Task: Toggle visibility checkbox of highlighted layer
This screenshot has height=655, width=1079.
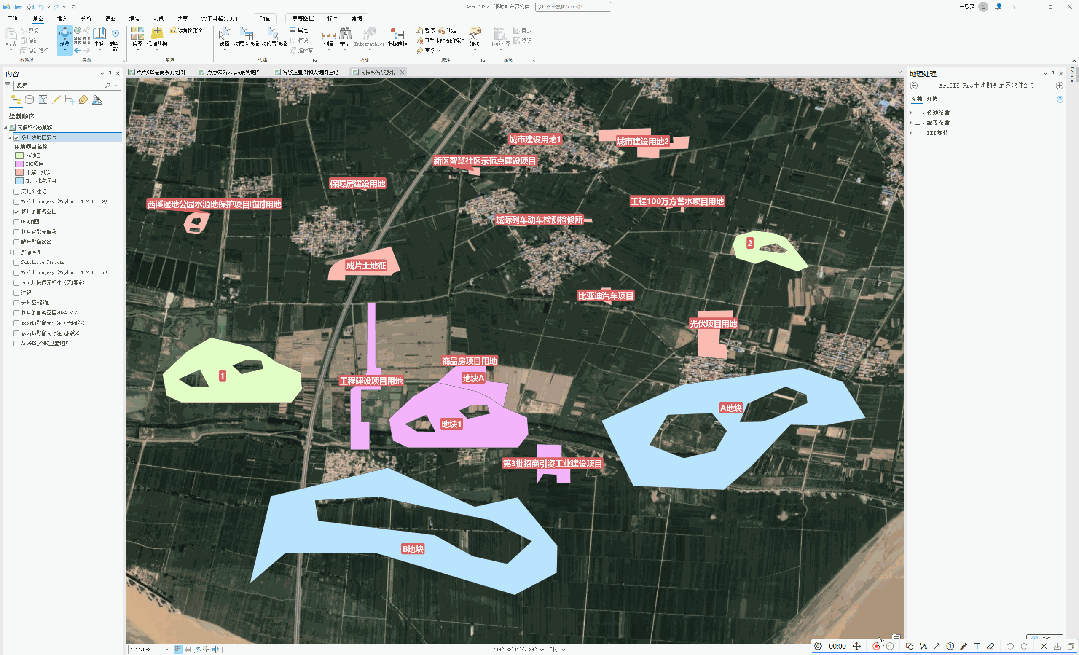Action: coord(17,137)
